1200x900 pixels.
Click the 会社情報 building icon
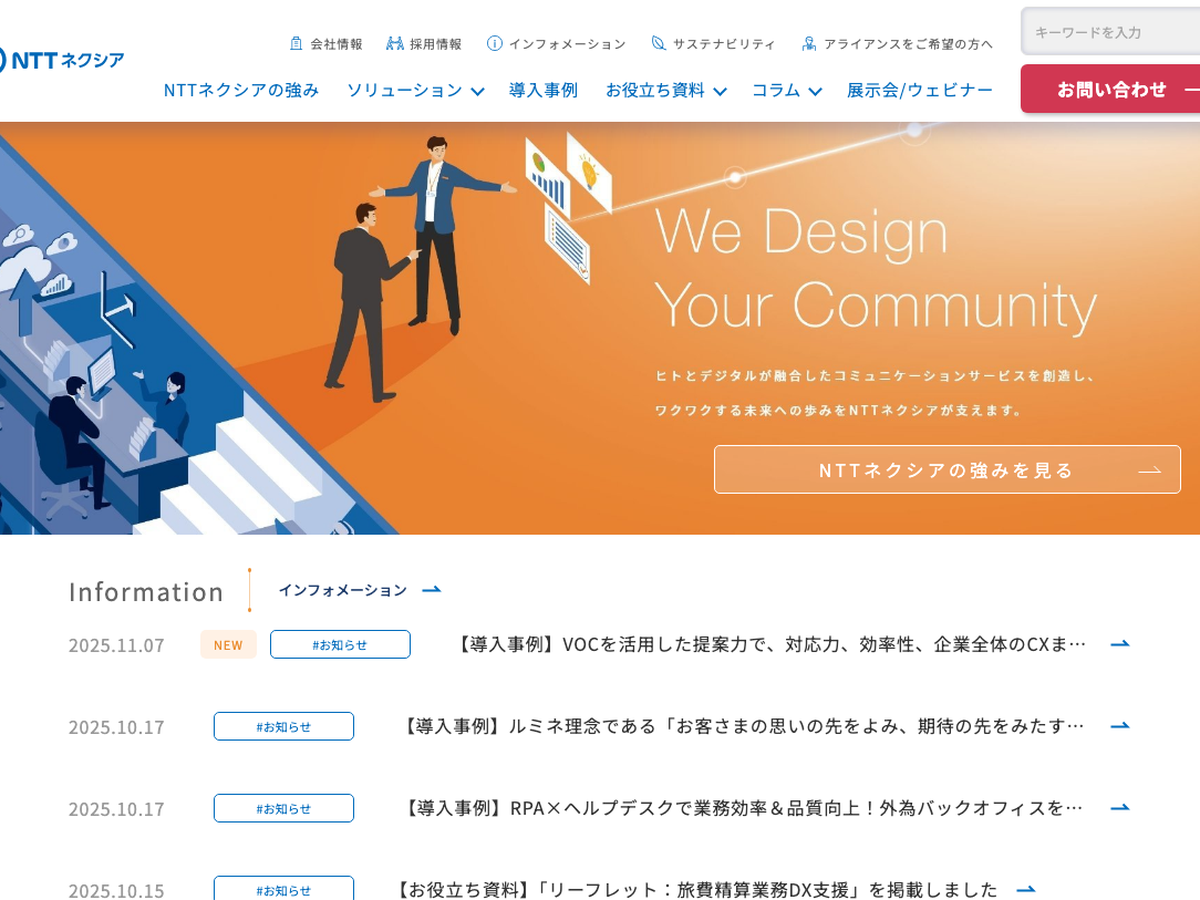[296, 44]
